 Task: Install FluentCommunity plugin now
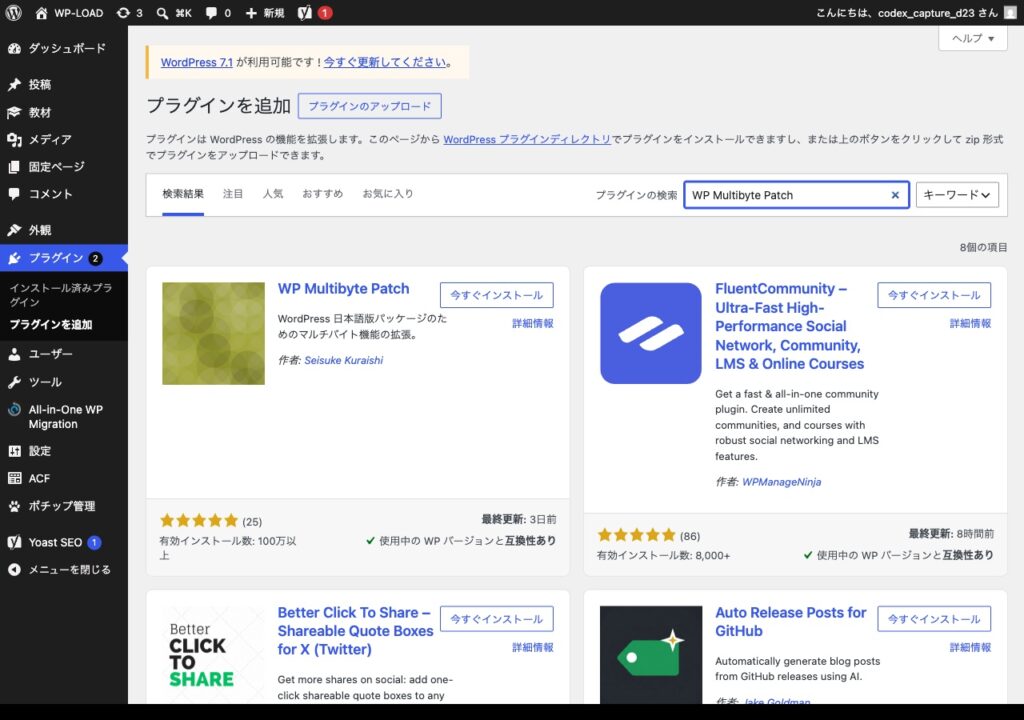934,295
